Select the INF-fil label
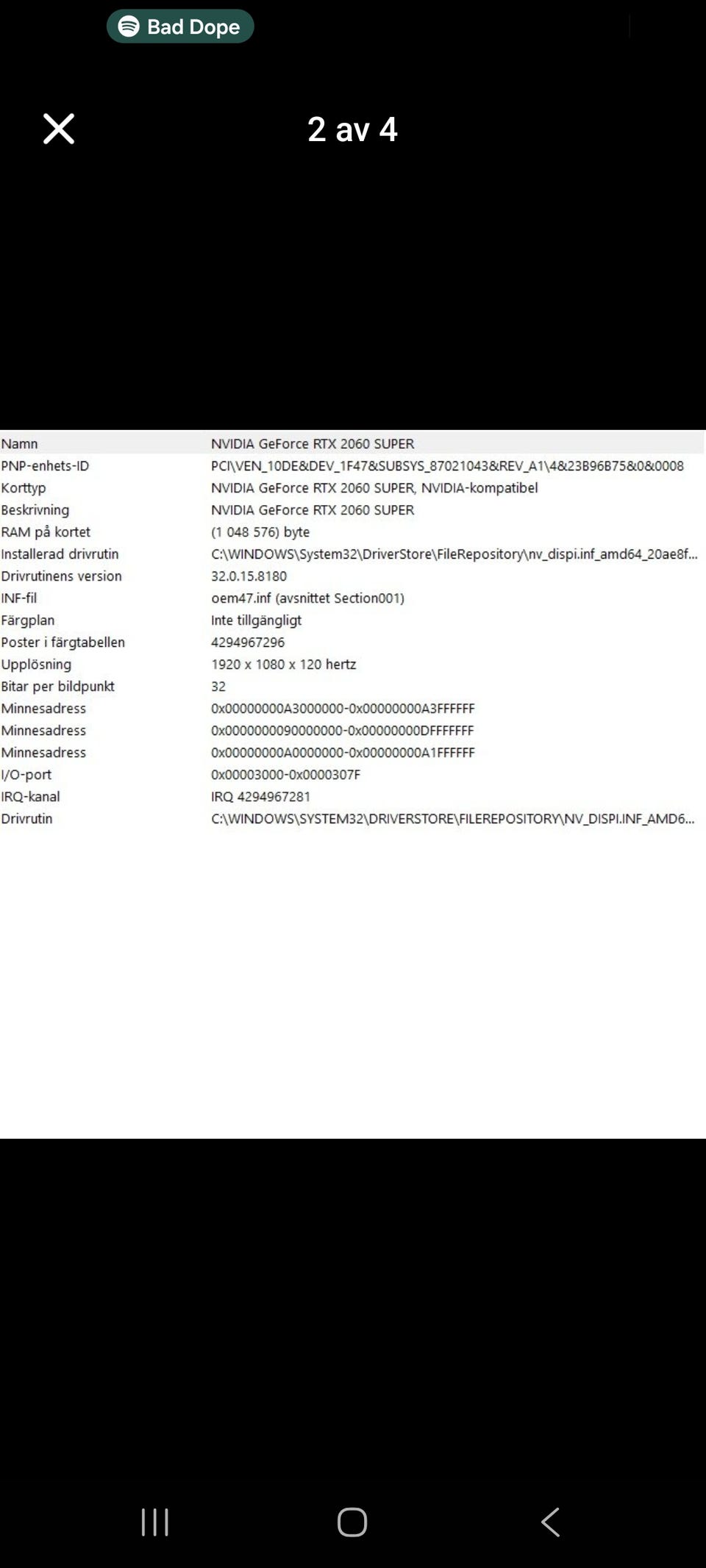The height and width of the screenshot is (1568, 706). [19, 598]
